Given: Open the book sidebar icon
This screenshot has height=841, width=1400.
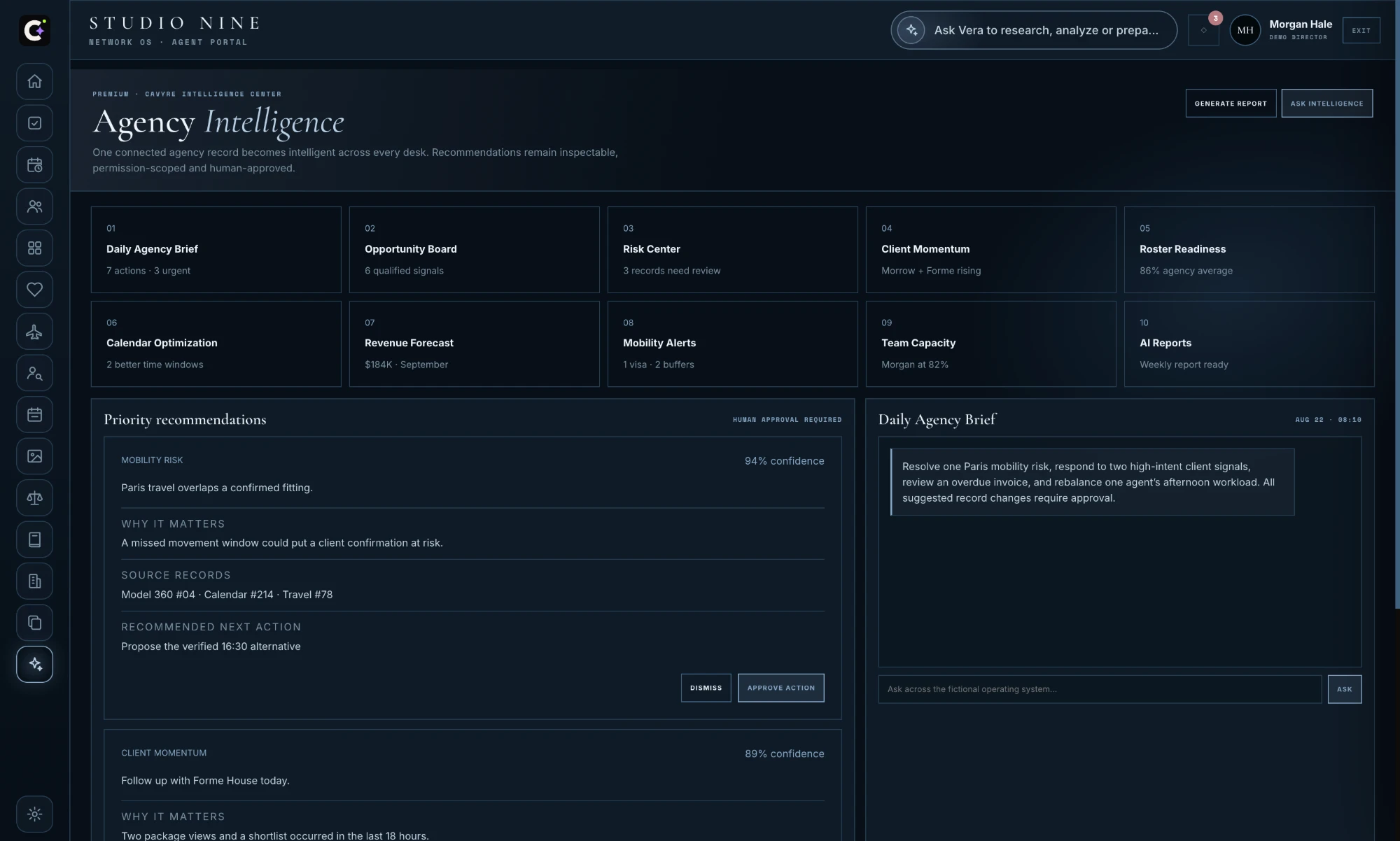Looking at the screenshot, I should coord(34,539).
